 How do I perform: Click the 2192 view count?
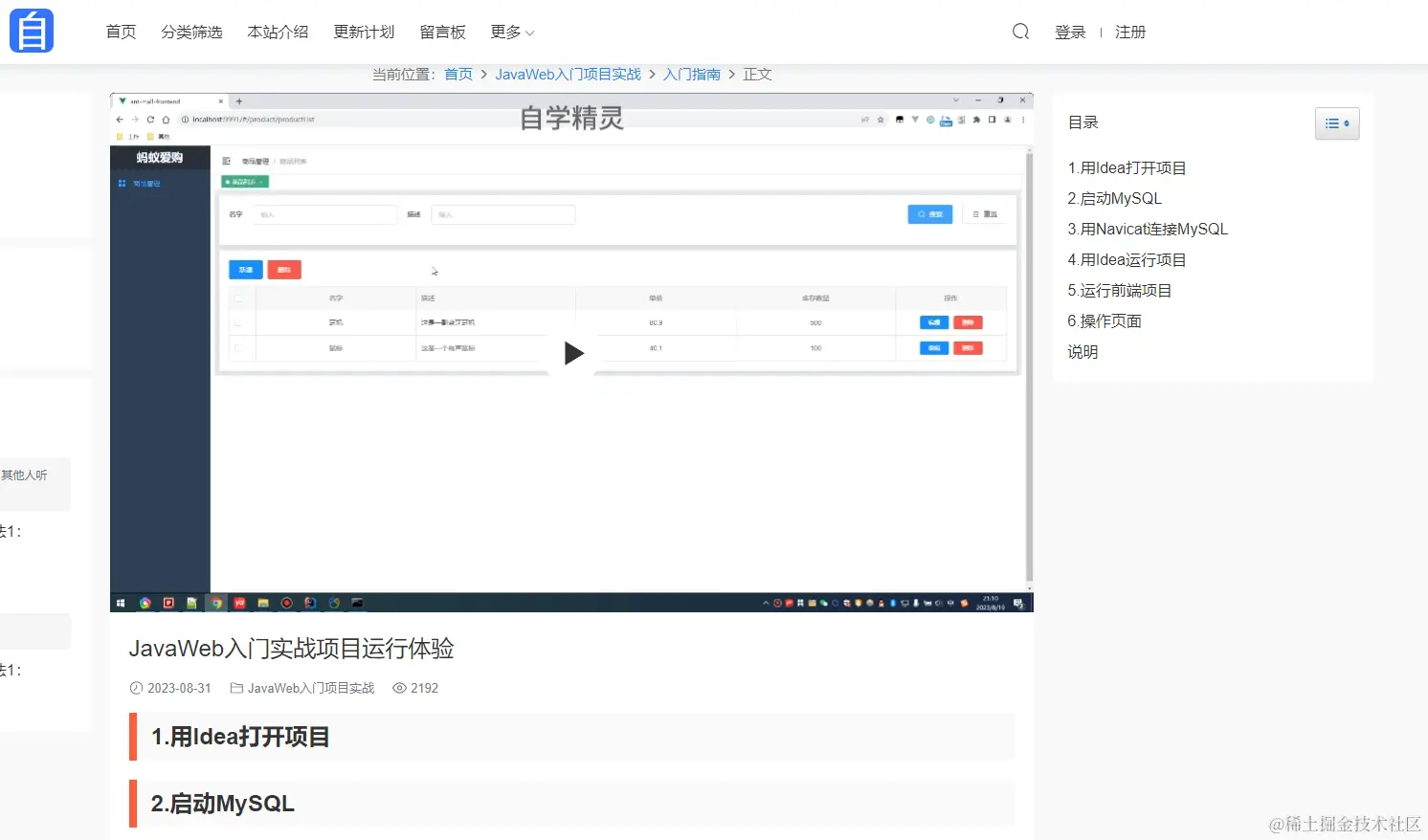[x=424, y=688]
